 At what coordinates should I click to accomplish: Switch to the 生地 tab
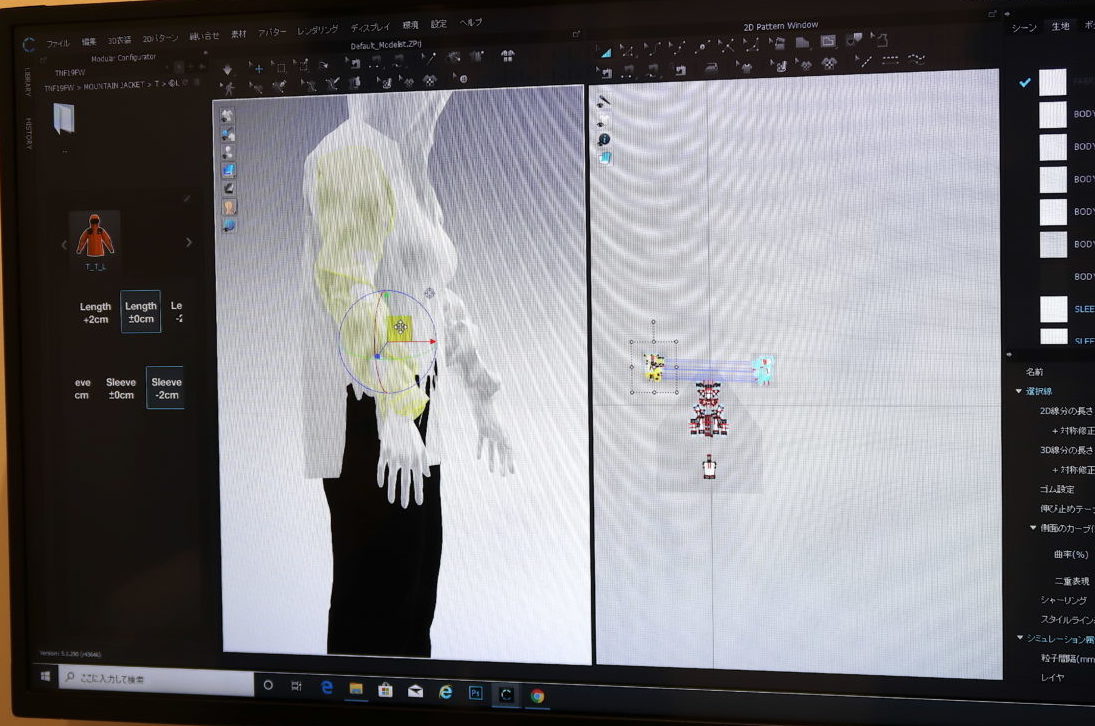coord(1058,27)
